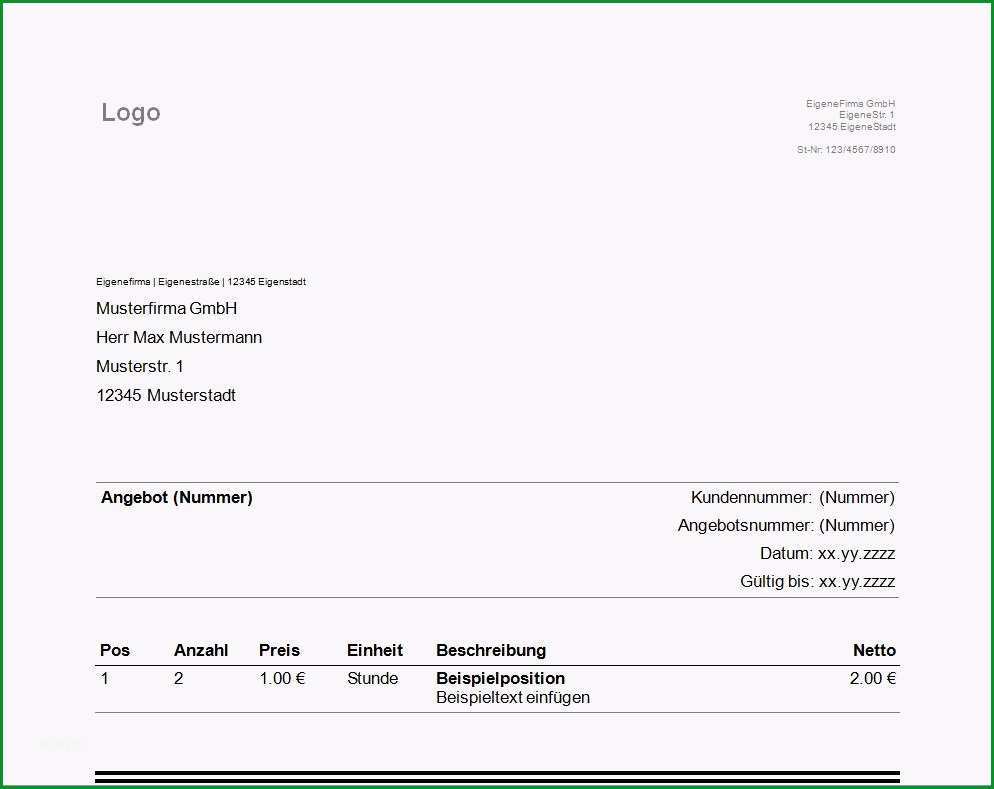
Task: Click the bold Beispielposition text
Action: coord(500,678)
